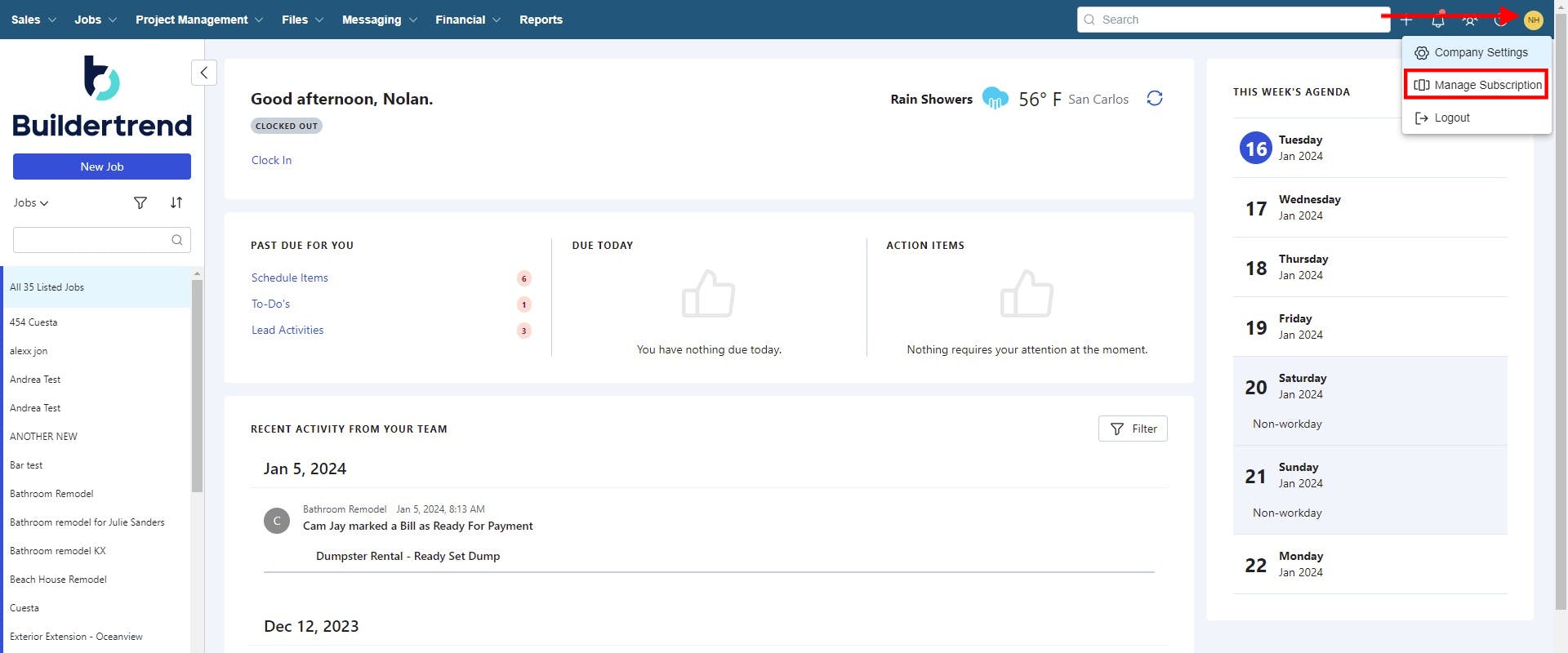Expand the Project Management menu
This screenshot has height=653, width=1568.
(x=199, y=20)
